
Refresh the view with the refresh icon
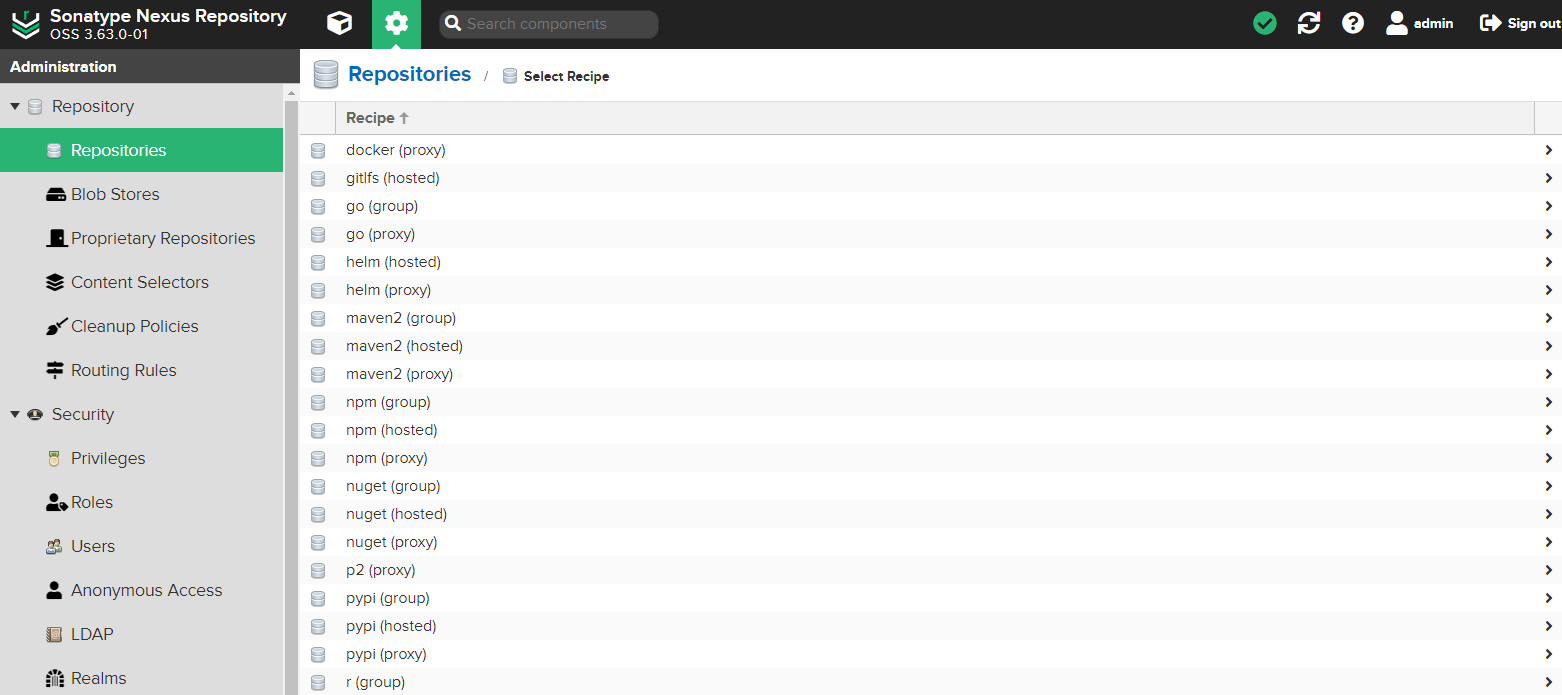[1309, 23]
